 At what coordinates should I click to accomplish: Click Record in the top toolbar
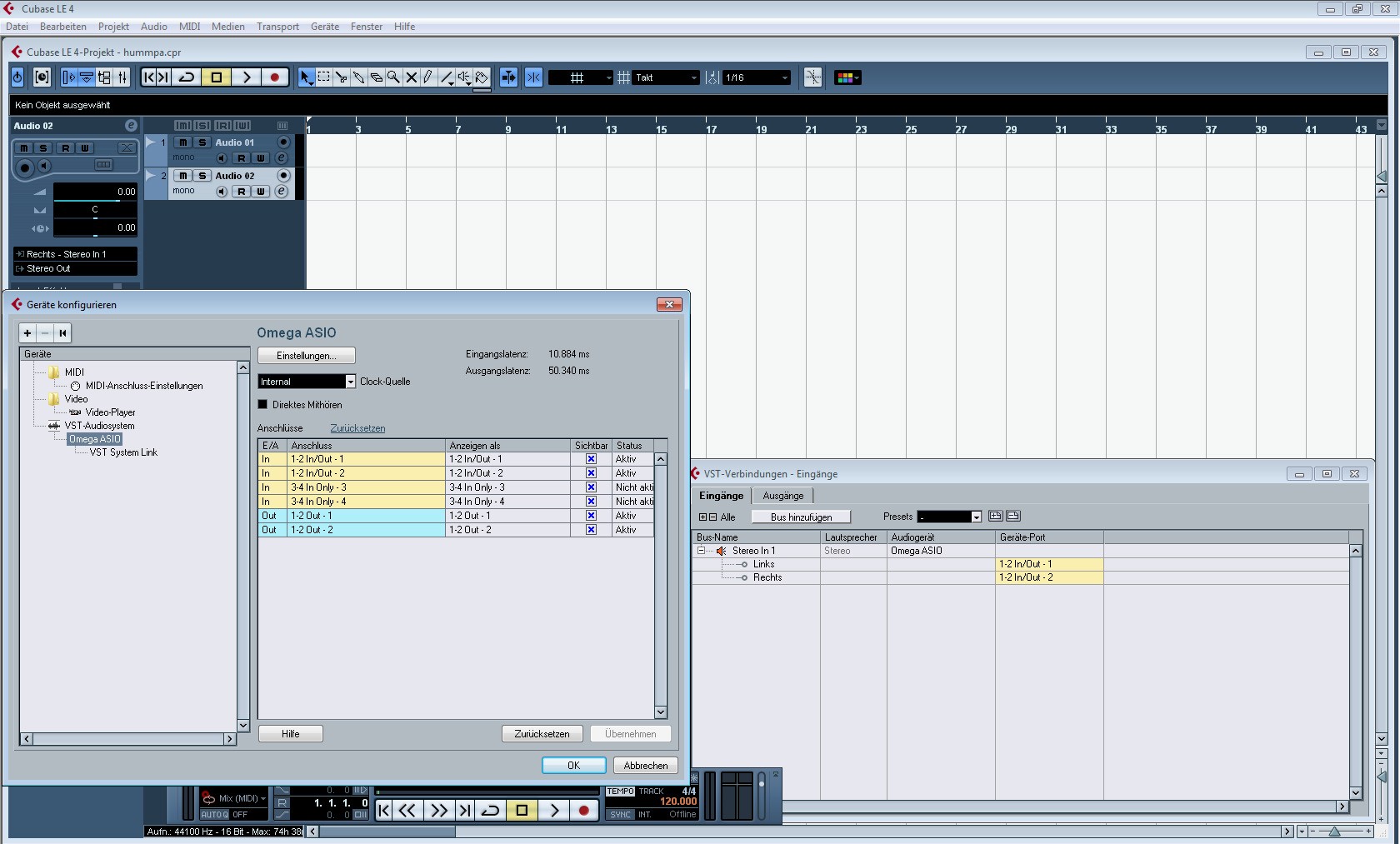coord(275,77)
